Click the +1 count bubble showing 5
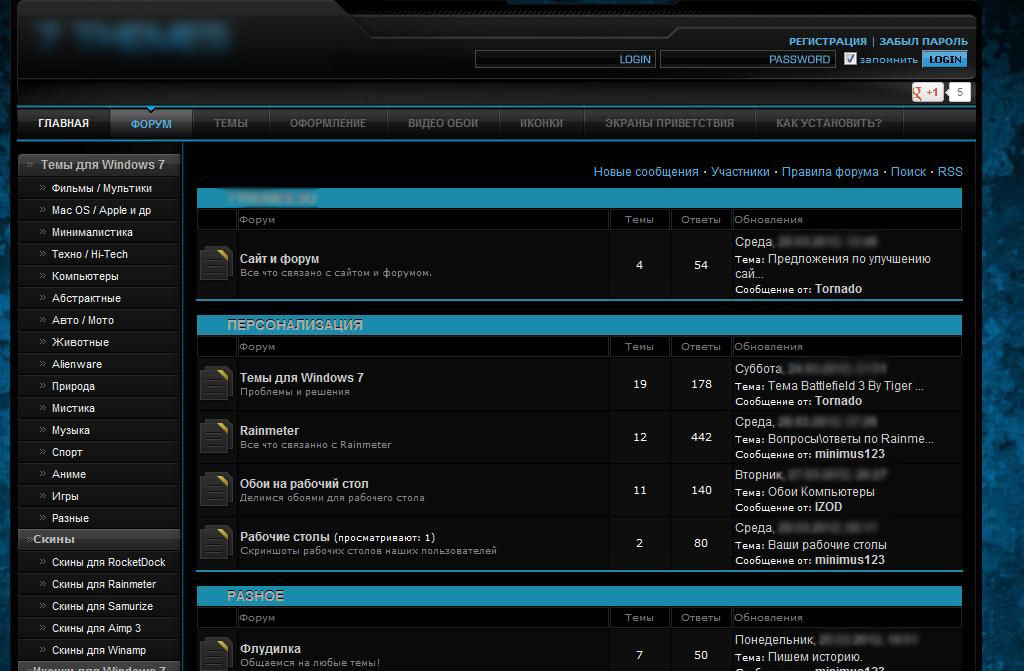 pos(959,92)
